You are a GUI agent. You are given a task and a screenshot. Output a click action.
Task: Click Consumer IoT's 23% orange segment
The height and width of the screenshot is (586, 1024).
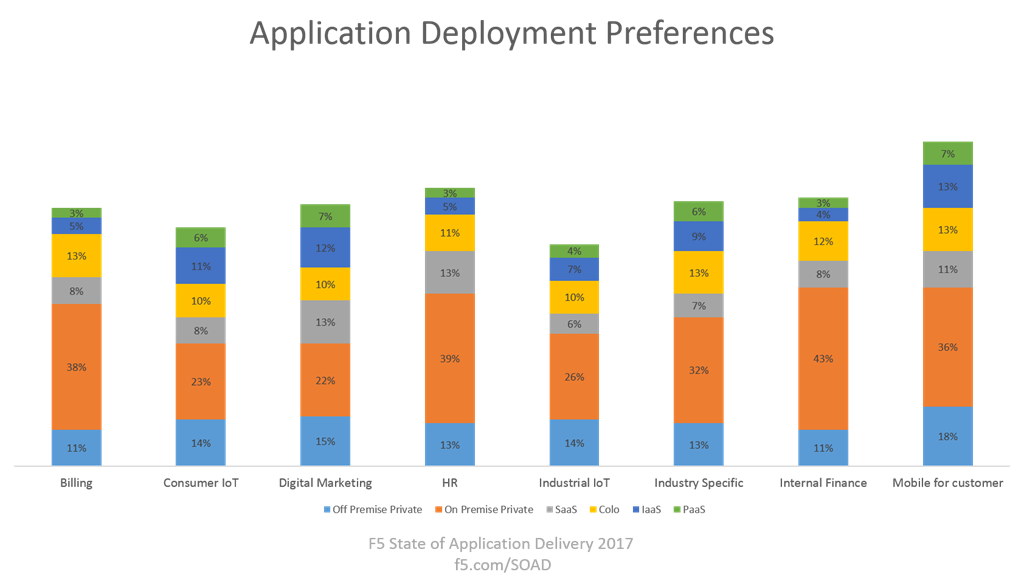coord(201,382)
